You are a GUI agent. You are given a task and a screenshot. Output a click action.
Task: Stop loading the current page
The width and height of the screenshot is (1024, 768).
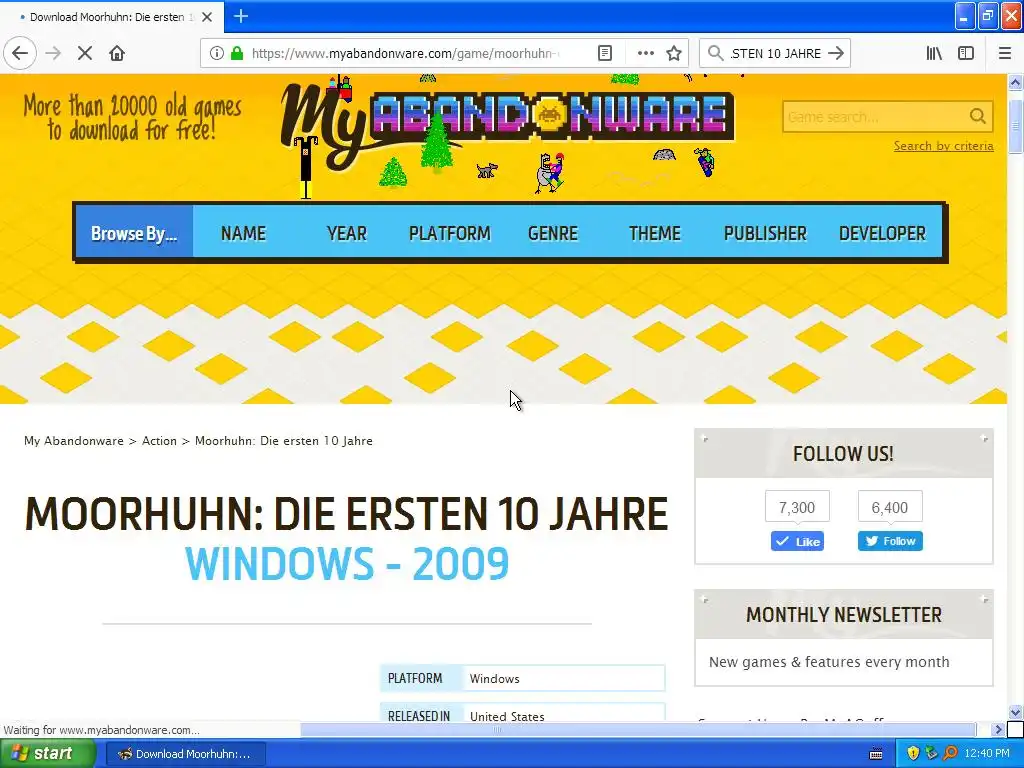(x=85, y=54)
